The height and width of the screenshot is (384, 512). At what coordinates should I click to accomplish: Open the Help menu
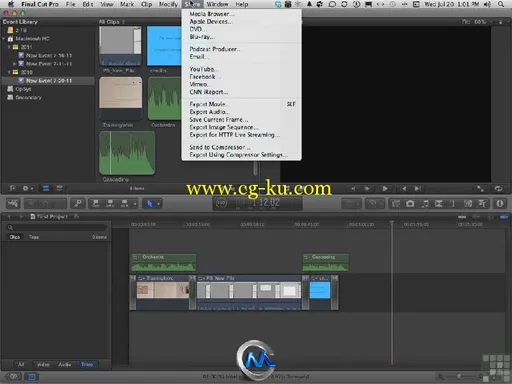point(242,4)
